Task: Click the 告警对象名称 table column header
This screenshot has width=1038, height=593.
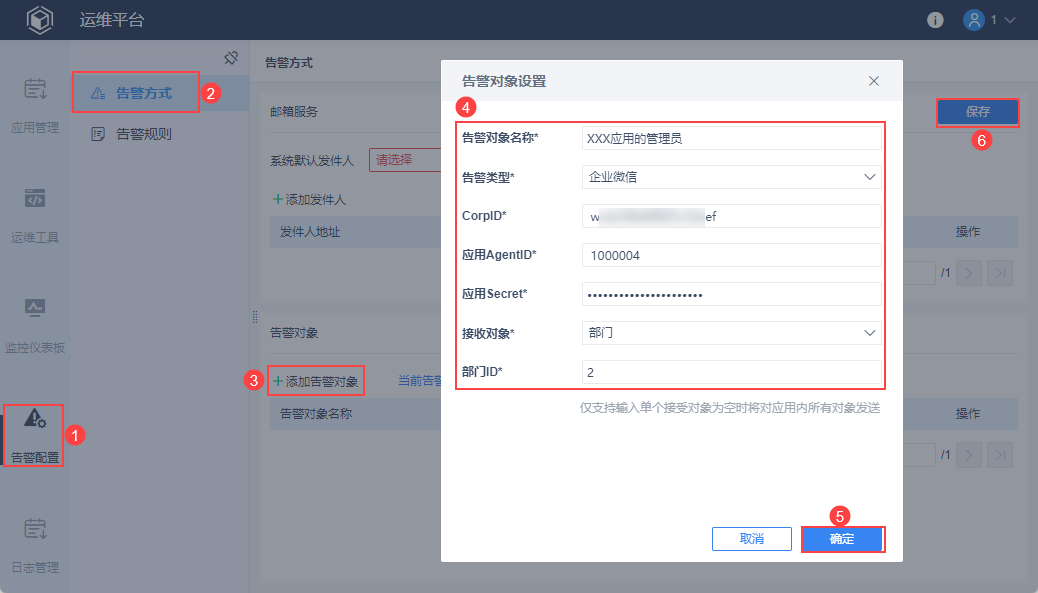Action: [x=316, y=414]
